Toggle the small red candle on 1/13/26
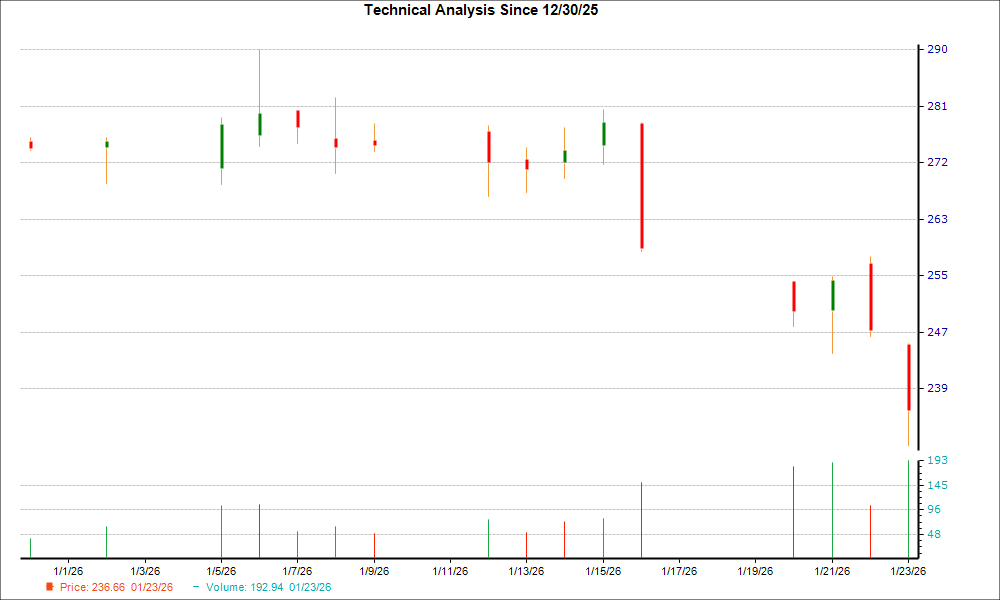Screen dimensions: 1000x600 pos(527,163)
